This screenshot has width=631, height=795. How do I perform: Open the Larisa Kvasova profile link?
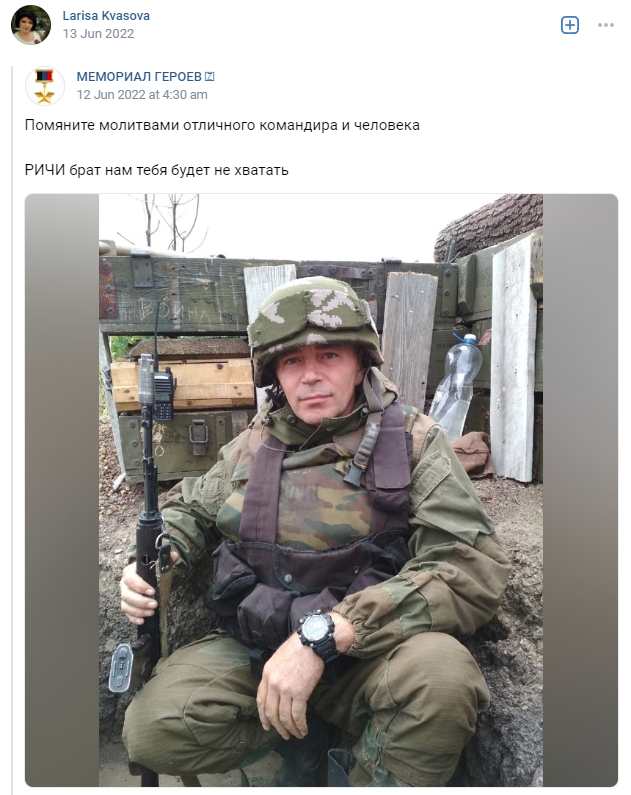click(x=106, y=16)
